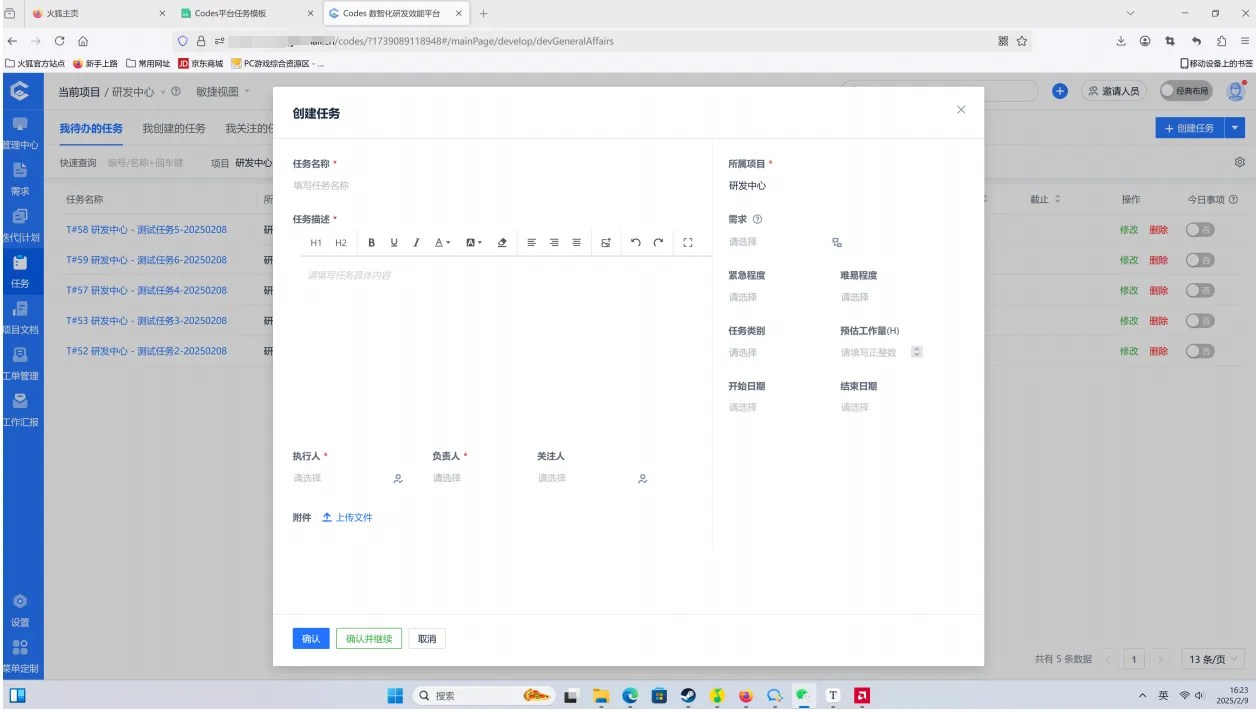The width and height of the screenshot is (1258, 712).
Task: Click the eraser clear-format icon
Action: pos(502,243)
